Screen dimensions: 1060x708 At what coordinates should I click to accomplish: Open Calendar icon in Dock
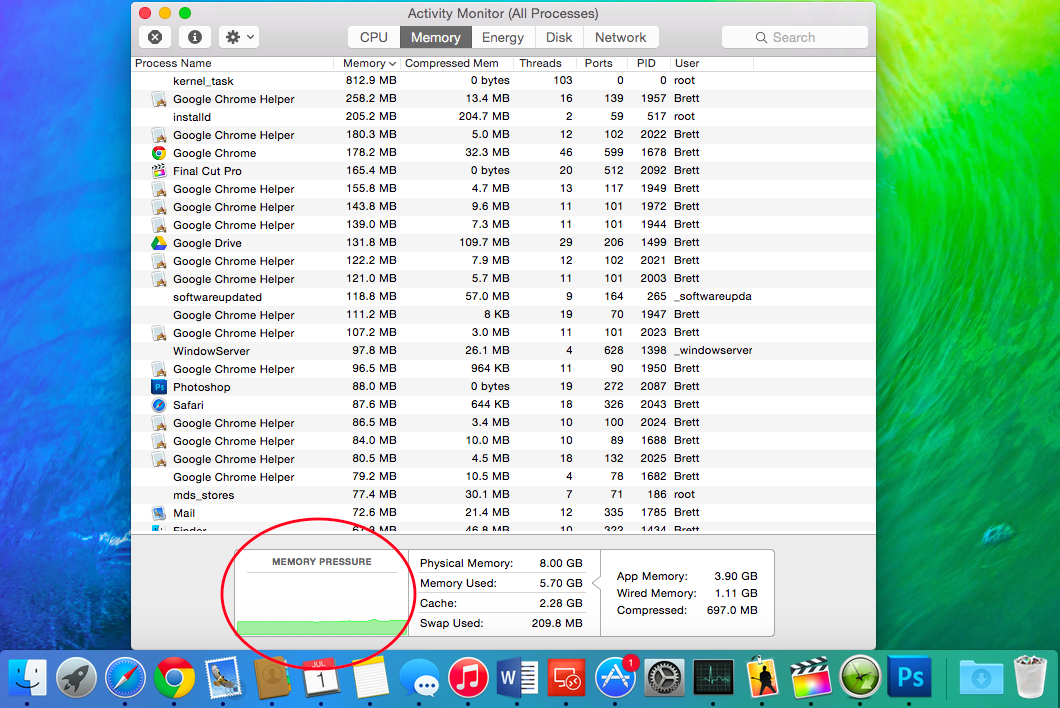[320, 677]
